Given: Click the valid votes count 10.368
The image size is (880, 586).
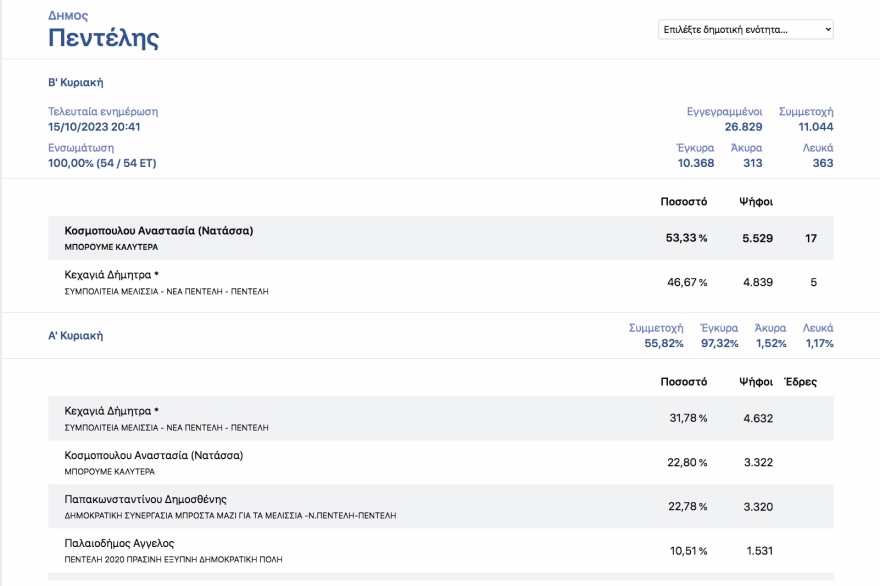Looking at the screenshot, I should tap(695, 163).
